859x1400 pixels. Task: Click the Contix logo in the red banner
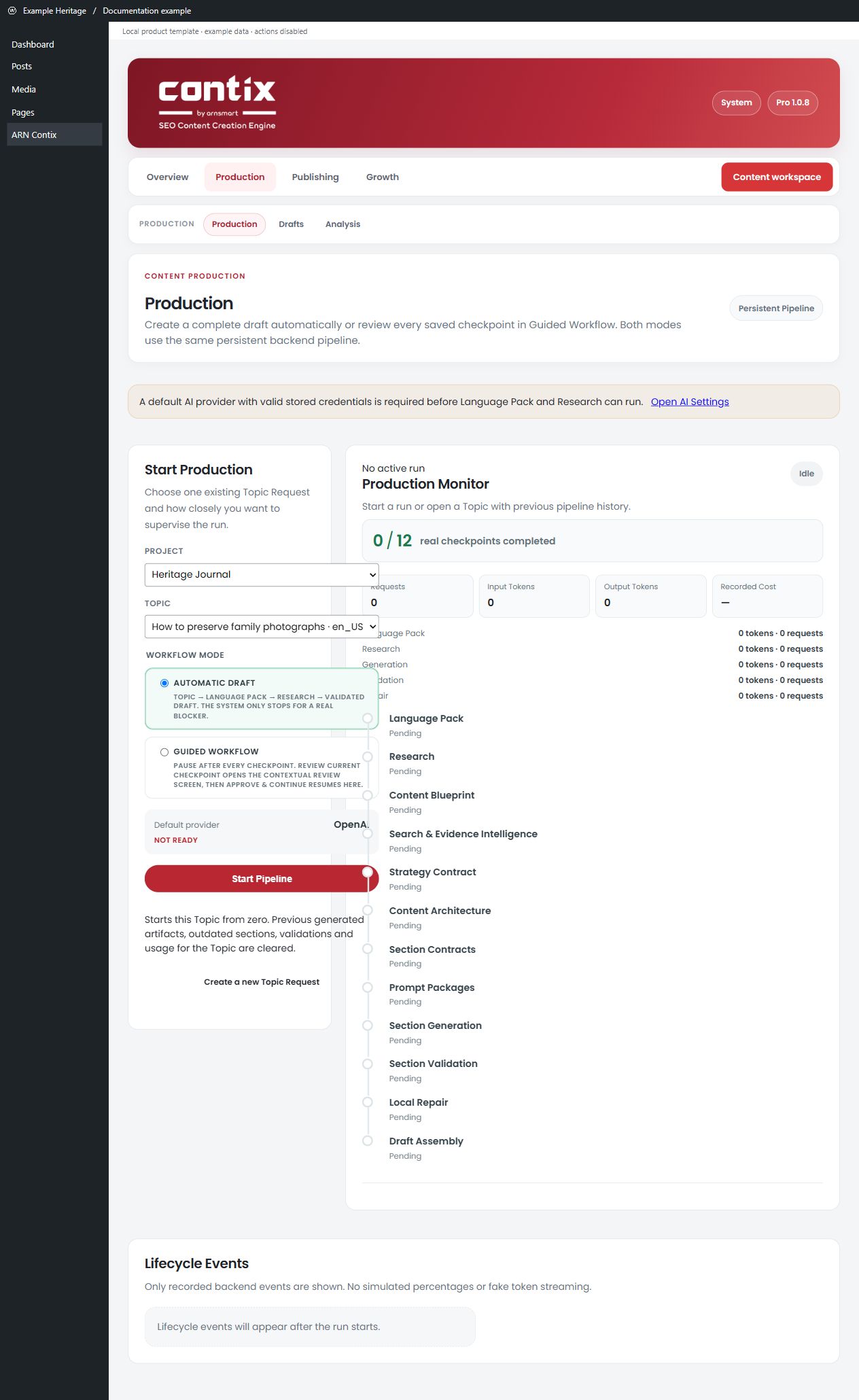217,103
